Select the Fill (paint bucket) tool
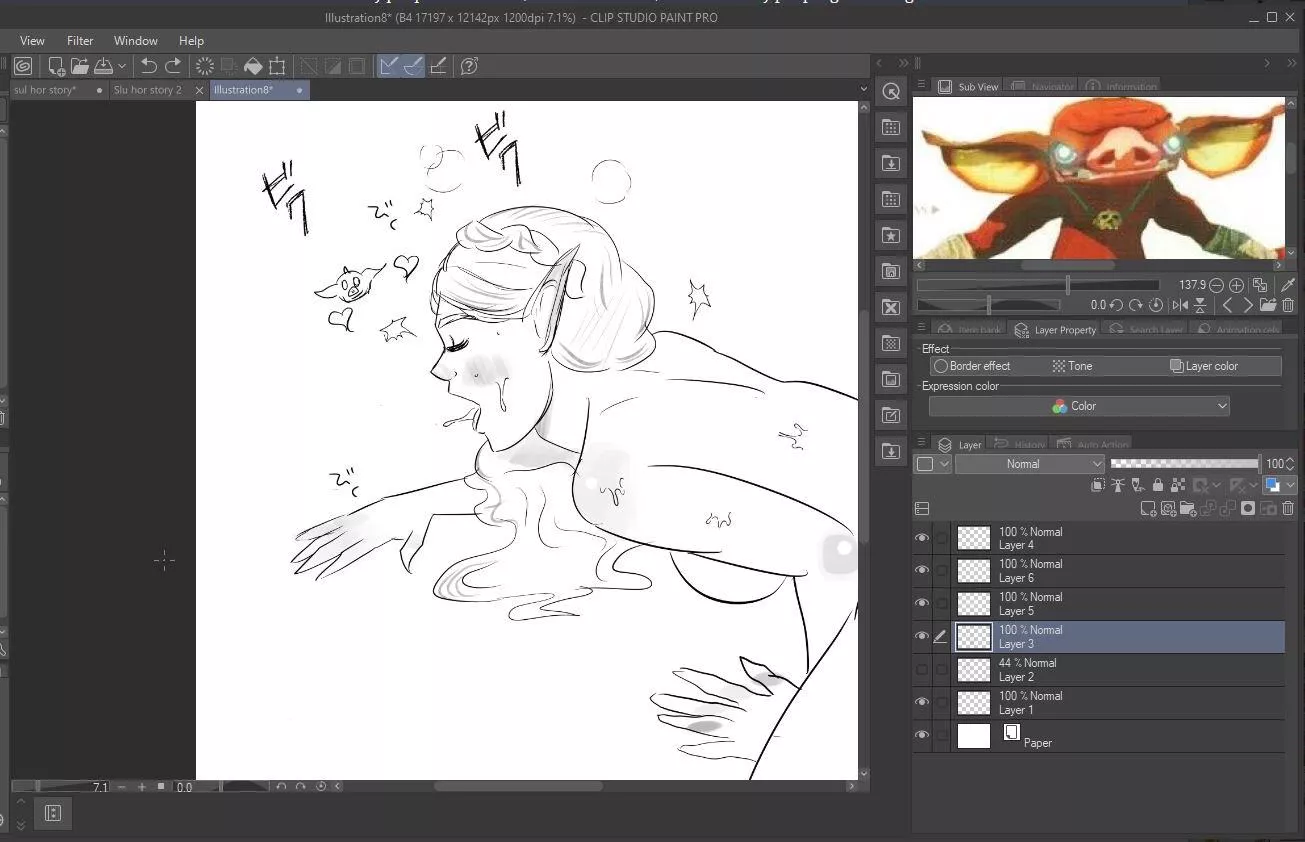The width and height of the screenshot is (1305, 842). click(x=253, y=65)
